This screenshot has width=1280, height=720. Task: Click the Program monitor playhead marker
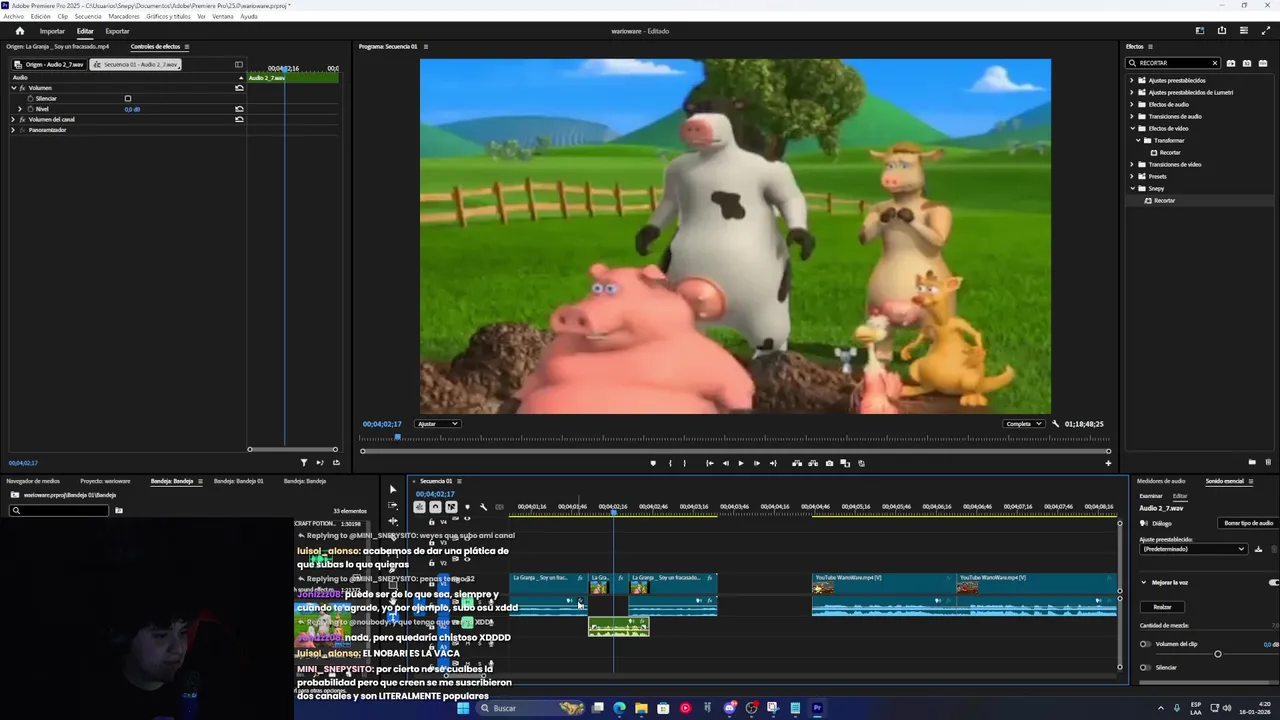(x=397, y=437)
